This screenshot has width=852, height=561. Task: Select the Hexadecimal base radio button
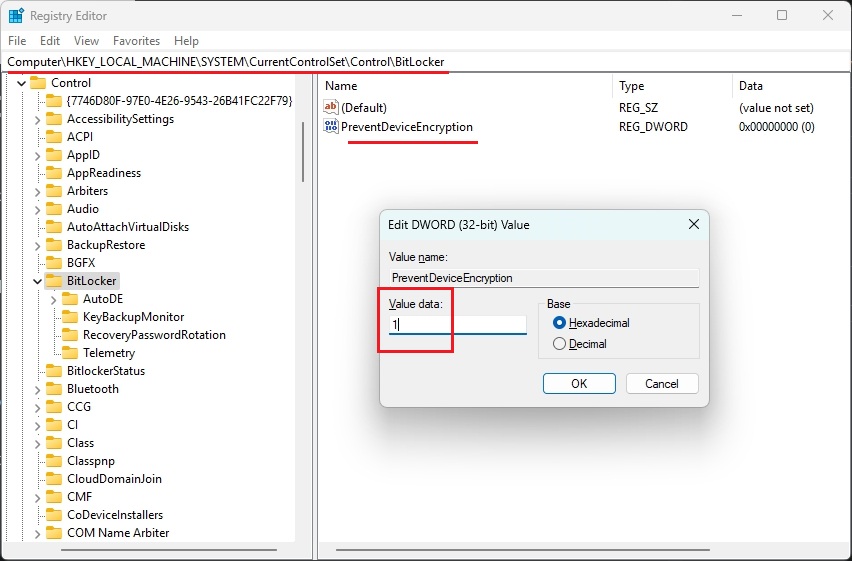(x=559, y=323)
